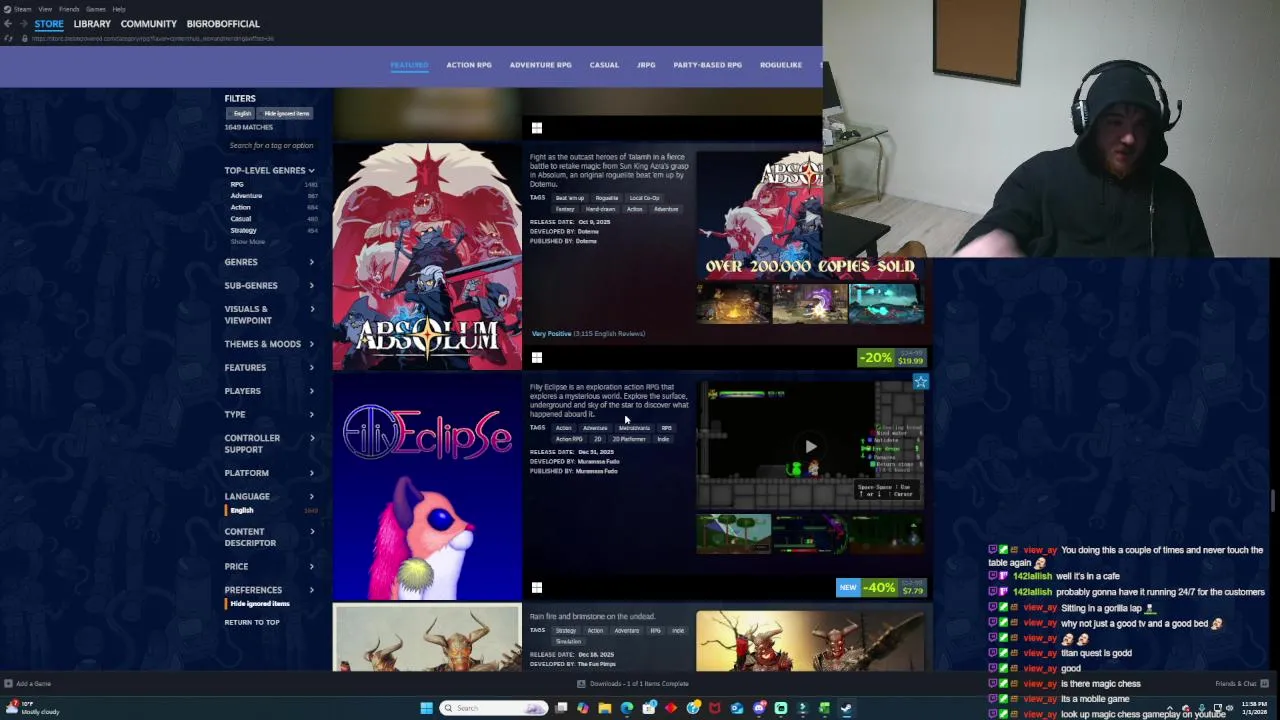1280x720 pixels.
Task: Go back with the browser back arrow
Action: [7, 24]
